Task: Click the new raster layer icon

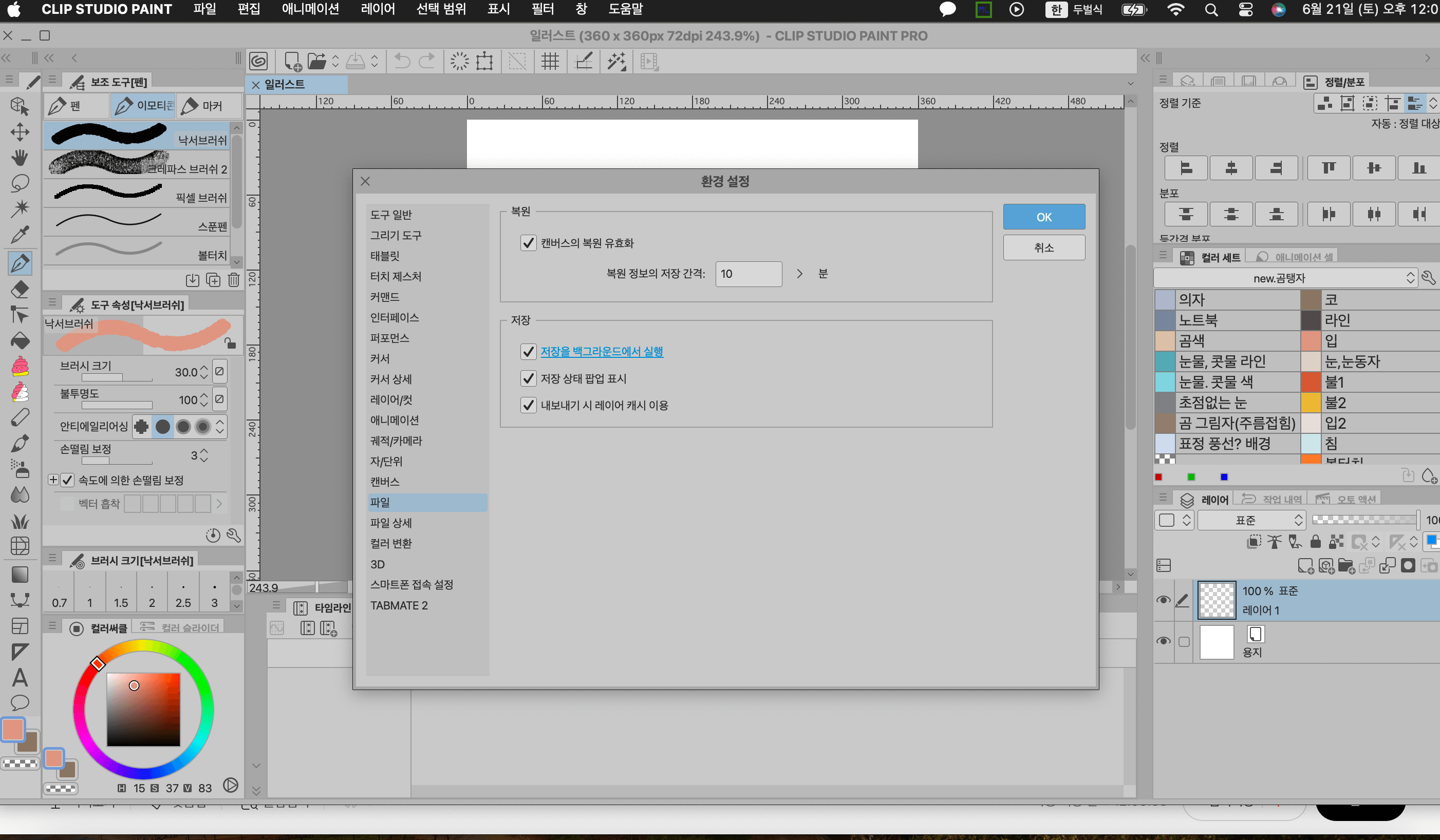Action: tap(1305, 565)
